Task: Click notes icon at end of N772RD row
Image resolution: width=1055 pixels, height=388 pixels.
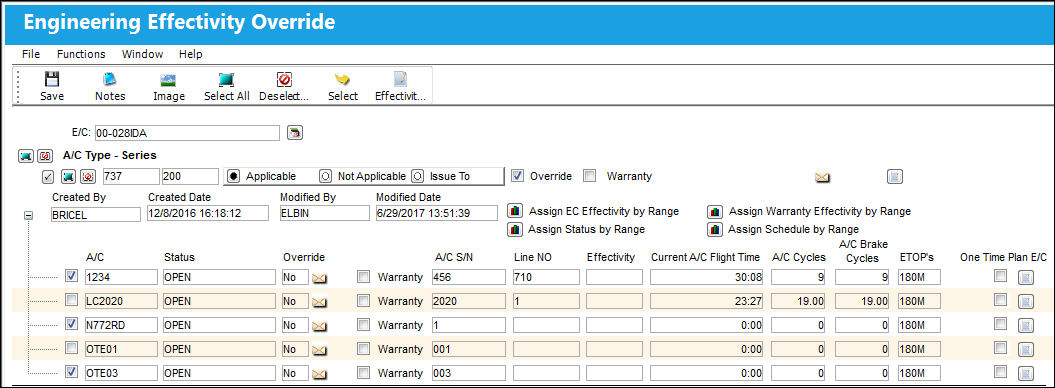Action: pyautogui.click(x=1025, y=325)
